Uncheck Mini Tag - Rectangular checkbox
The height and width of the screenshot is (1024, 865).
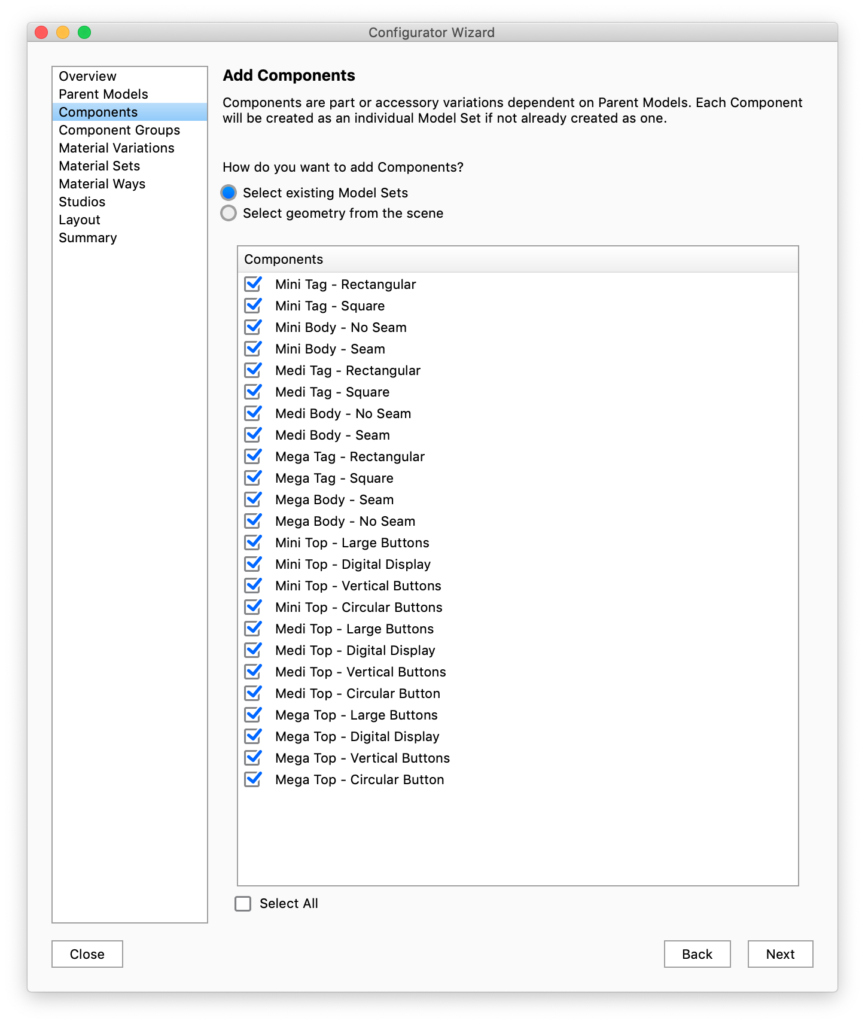pos(252,284)
